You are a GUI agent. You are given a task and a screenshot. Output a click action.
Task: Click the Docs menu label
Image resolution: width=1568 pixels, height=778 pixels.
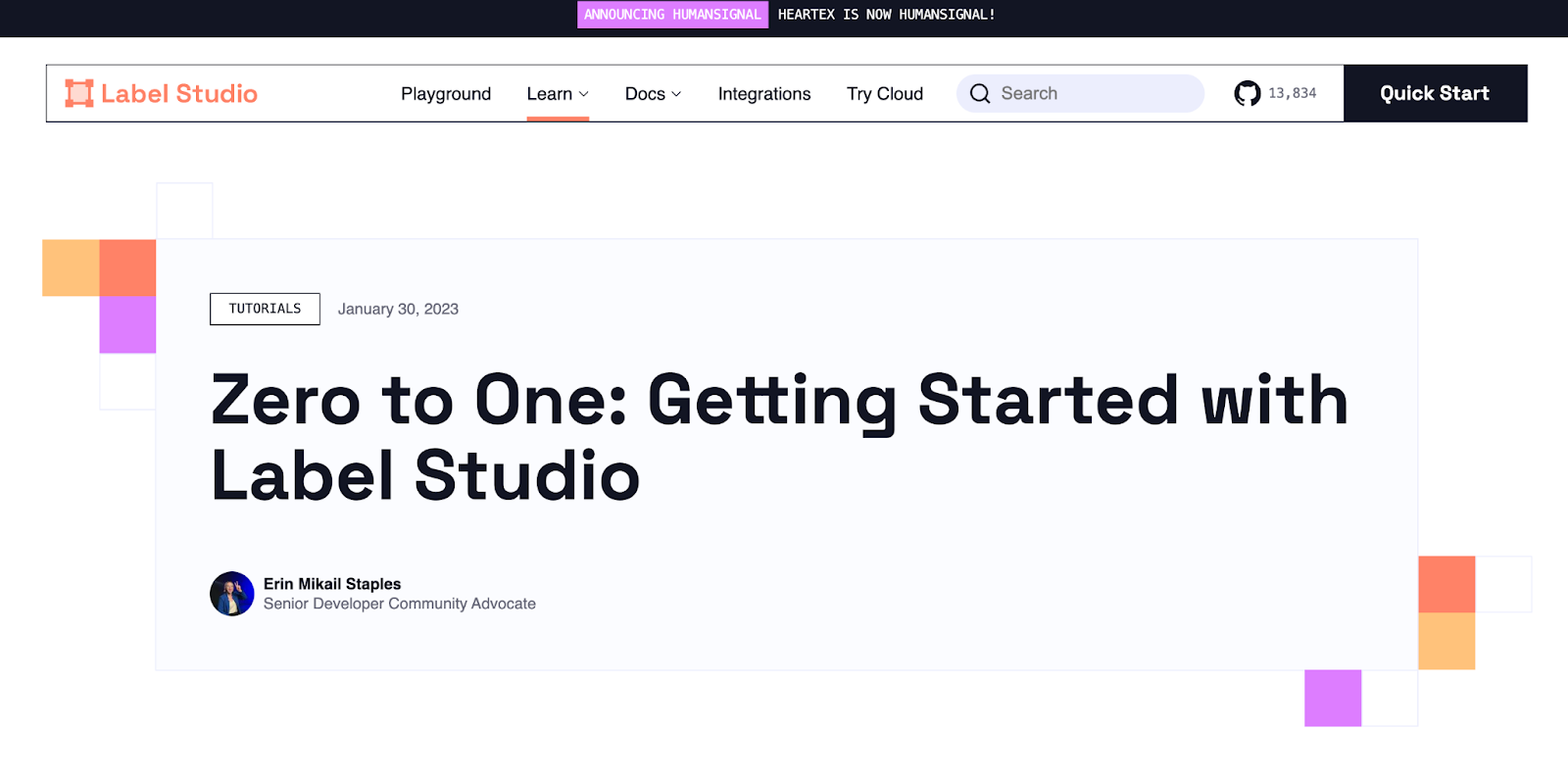645,94
